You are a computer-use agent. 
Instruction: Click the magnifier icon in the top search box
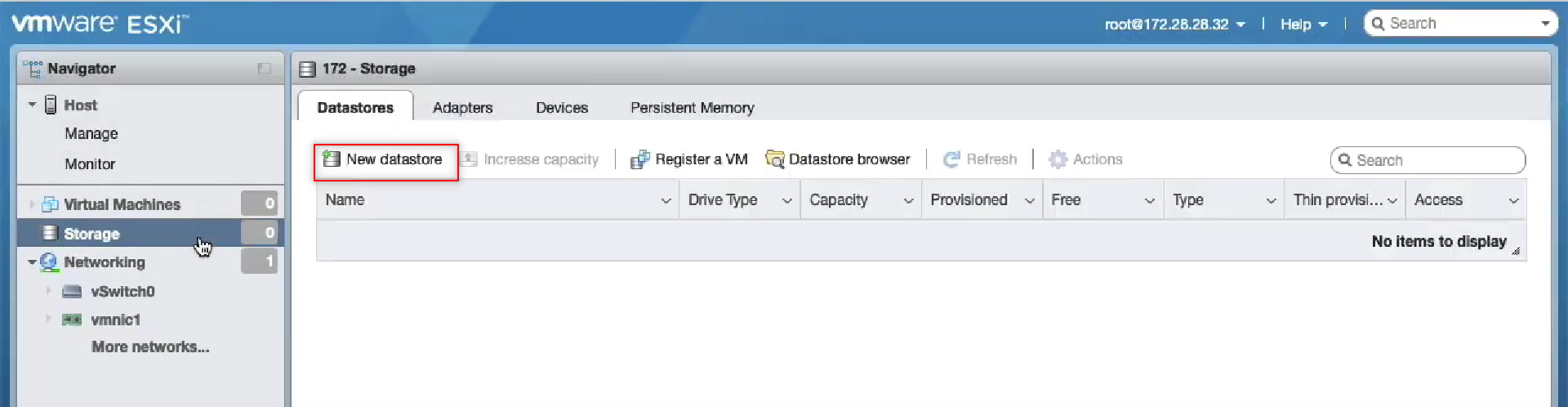coord(1378,23)
